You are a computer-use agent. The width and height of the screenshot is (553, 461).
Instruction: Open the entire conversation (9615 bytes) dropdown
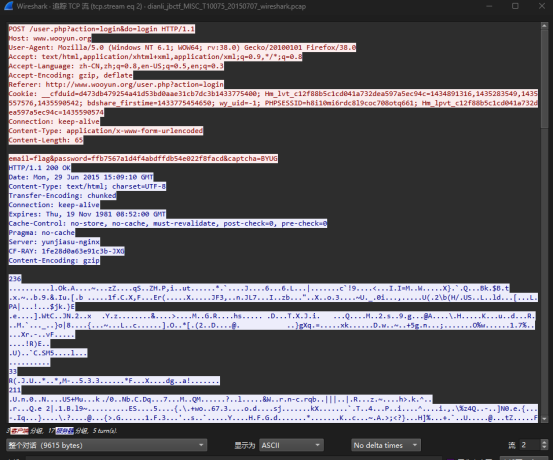pos(107,445)
